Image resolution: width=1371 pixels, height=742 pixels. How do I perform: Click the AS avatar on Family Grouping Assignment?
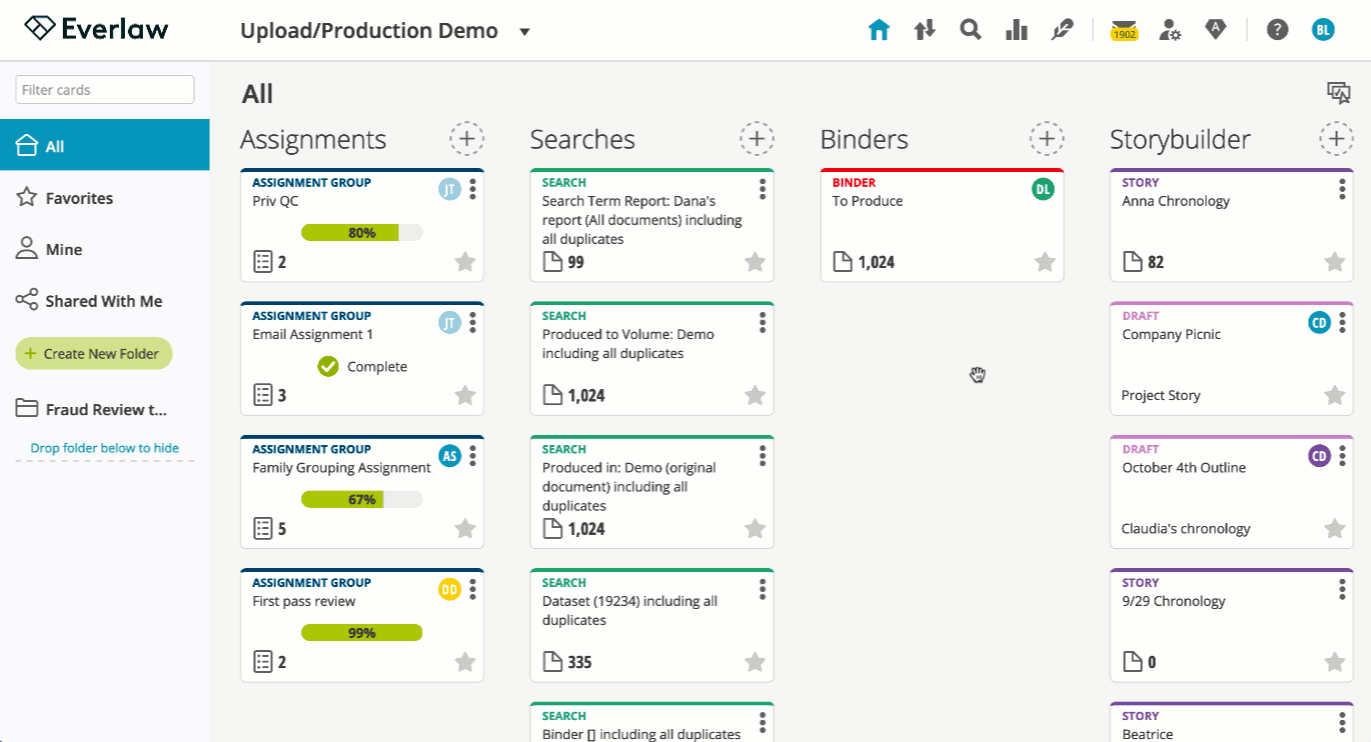tap(450, 456)
